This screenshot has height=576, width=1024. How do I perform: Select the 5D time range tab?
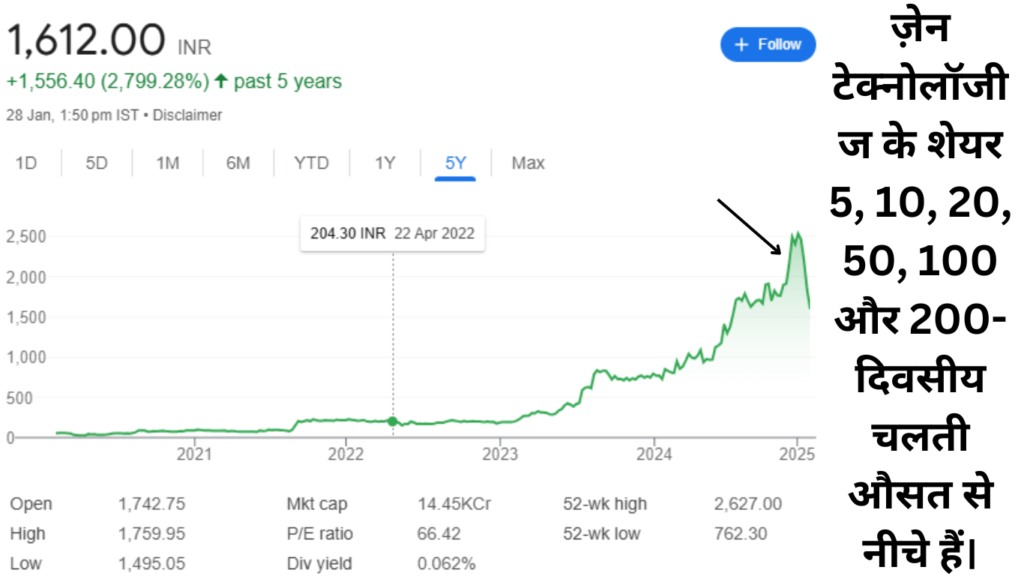pyautogui.click(x=96, y=162)
